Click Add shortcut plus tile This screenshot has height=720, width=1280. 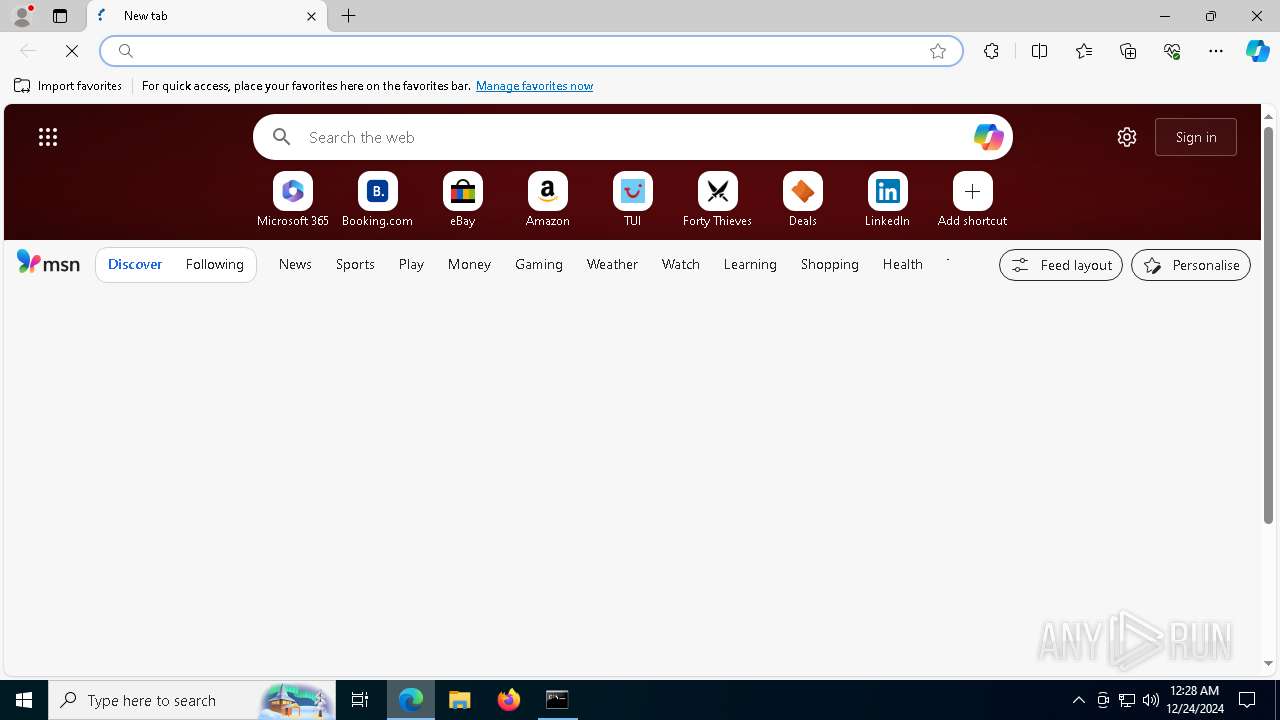(973, 200)
